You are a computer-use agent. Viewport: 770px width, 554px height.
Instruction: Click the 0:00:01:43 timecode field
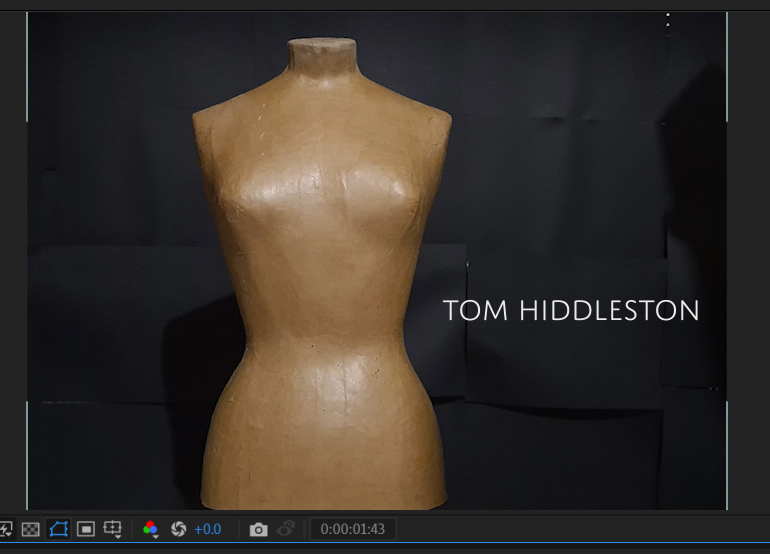pos(353,529)
